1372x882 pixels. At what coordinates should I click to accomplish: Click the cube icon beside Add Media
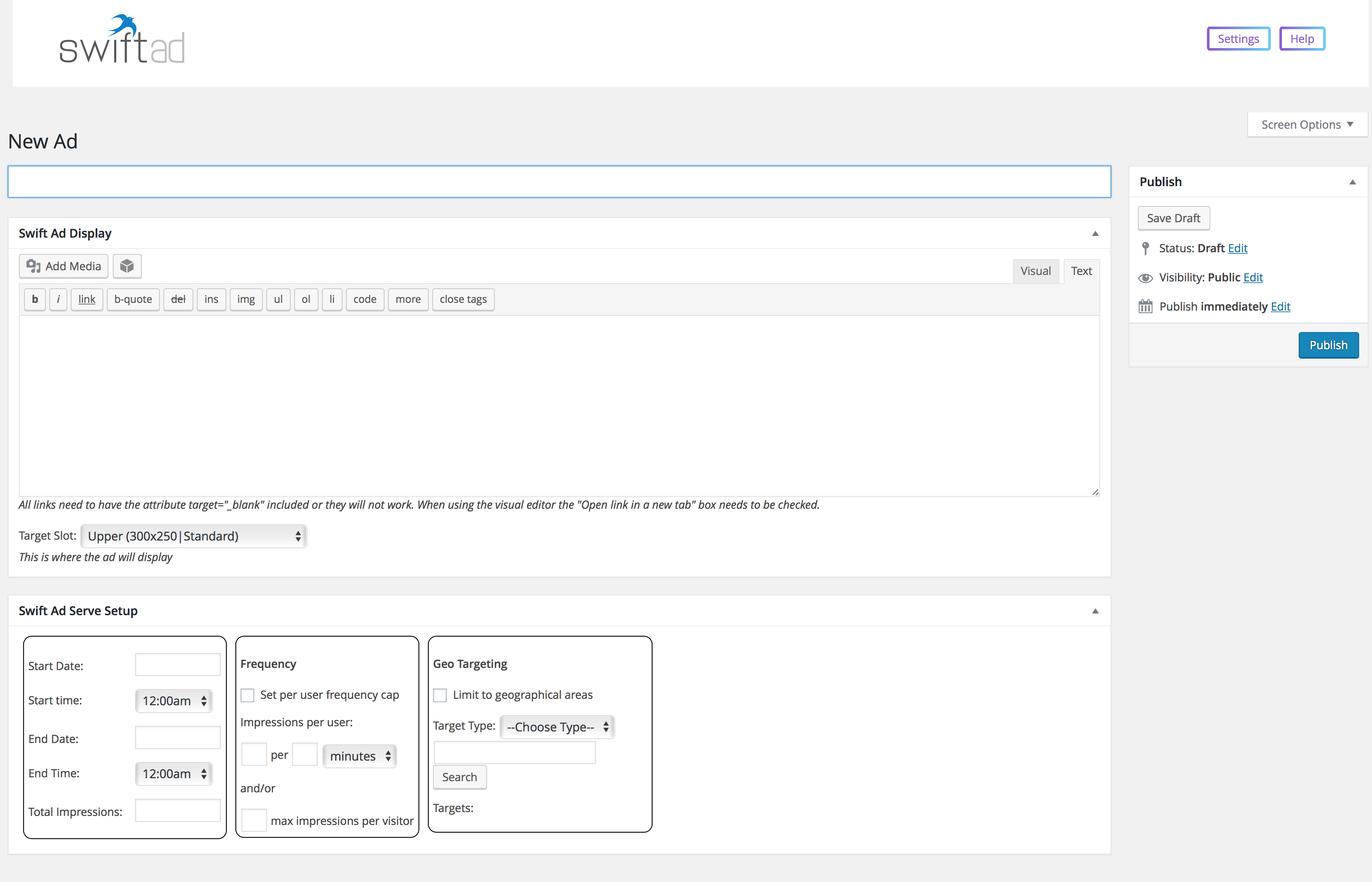coord(127,266)
